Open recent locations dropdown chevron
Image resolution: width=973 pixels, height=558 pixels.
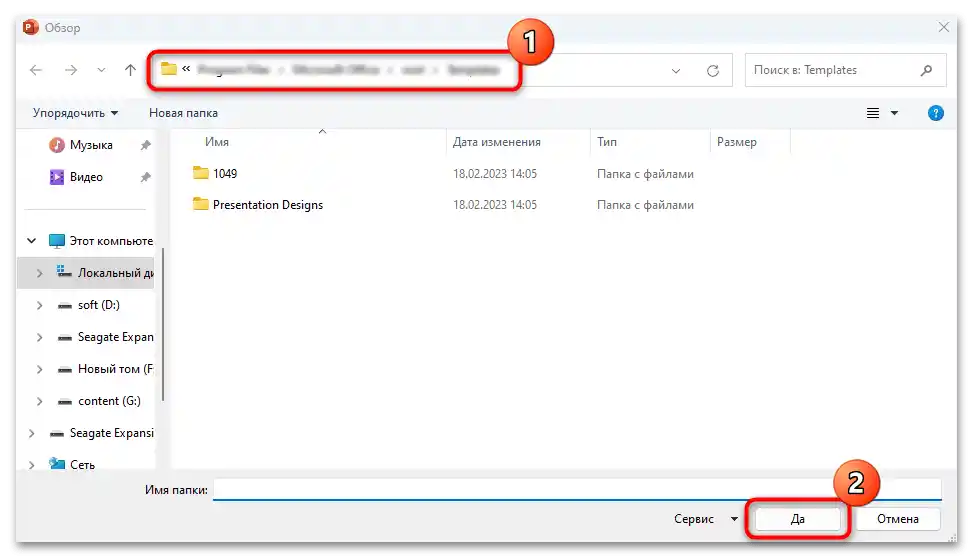tap(101, 70)
